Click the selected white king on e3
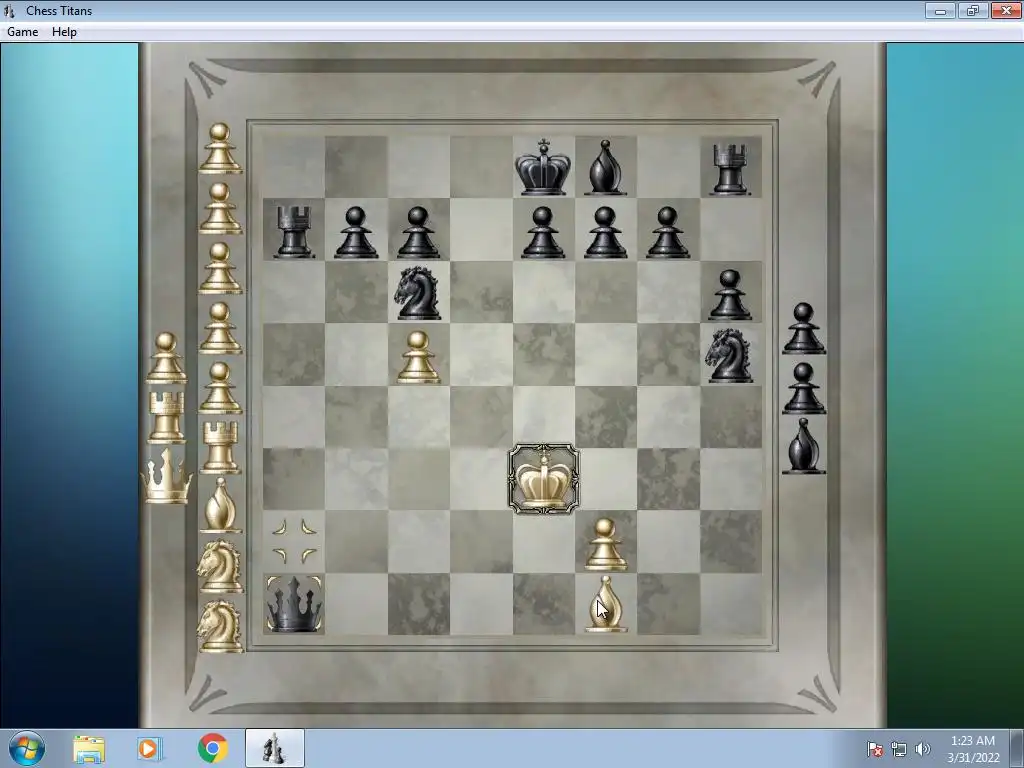 [543, 479]
